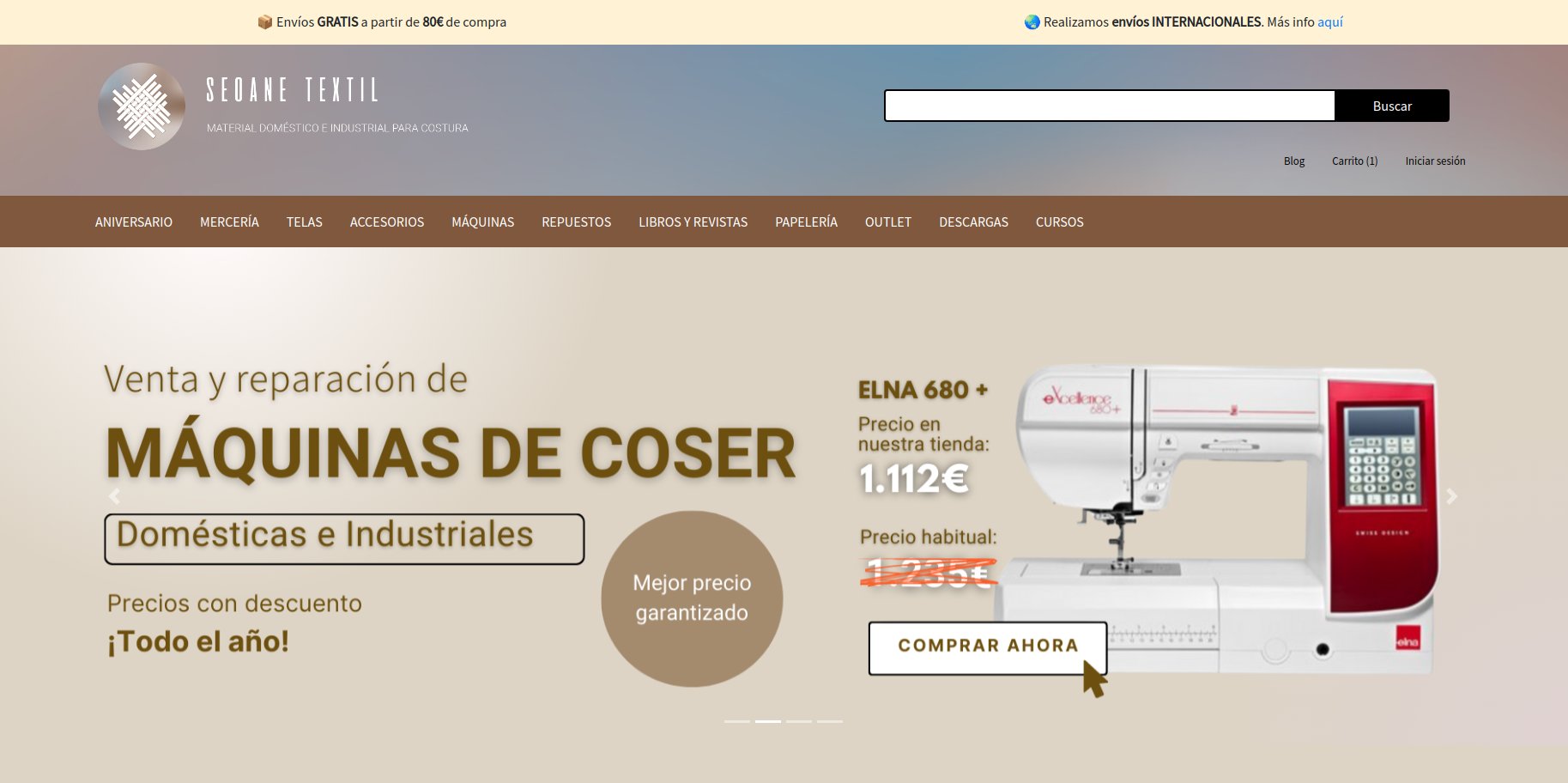Click the globe icon beside international shipping

[x=1032, y=22]
